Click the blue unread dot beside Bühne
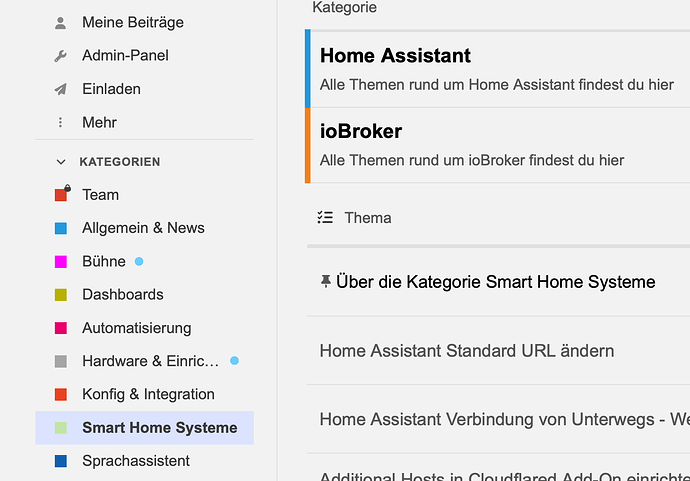Viewport: 690px width, 481px height. [x=139, y=261]
